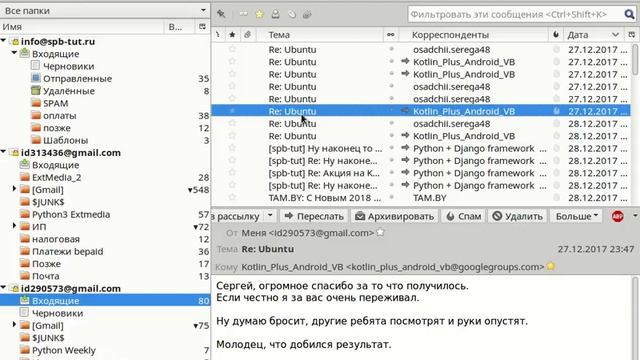Viewport: 640px width, 360px height.
Task: Collapse Входящие under info@spb-tut.ru
Action: tap(15, 53)
